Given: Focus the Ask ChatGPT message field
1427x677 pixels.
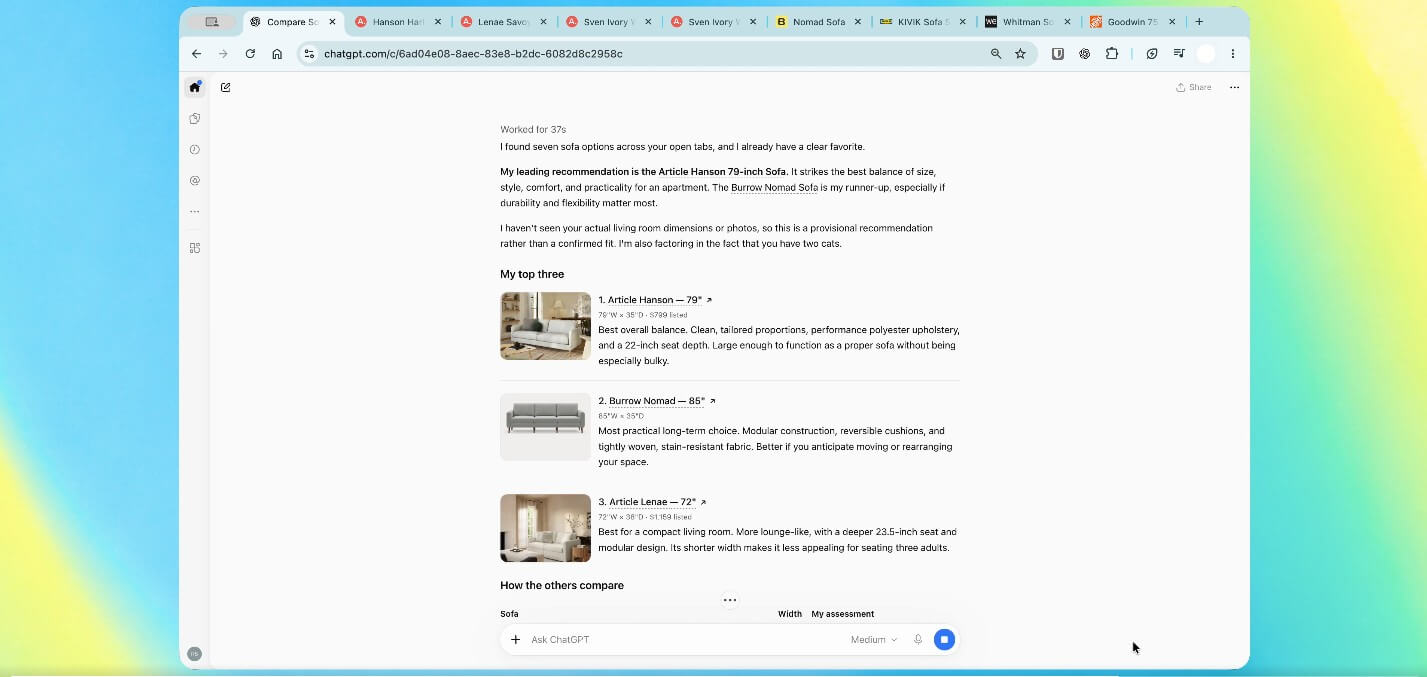Looking at the screenshot, I should [685, 640].
